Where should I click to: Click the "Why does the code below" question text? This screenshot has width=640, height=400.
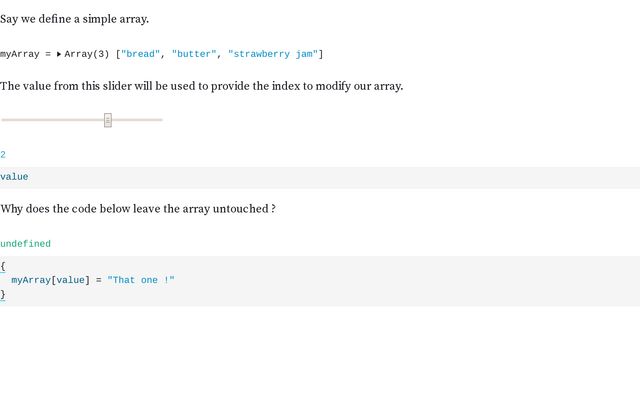coord(138,209)
